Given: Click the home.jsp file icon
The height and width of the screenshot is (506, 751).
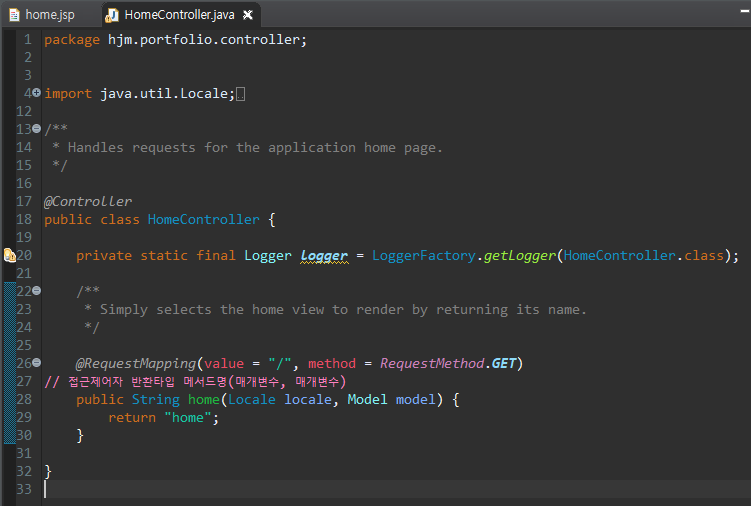Looking at the screenshot, I should (x=14, y=15).
